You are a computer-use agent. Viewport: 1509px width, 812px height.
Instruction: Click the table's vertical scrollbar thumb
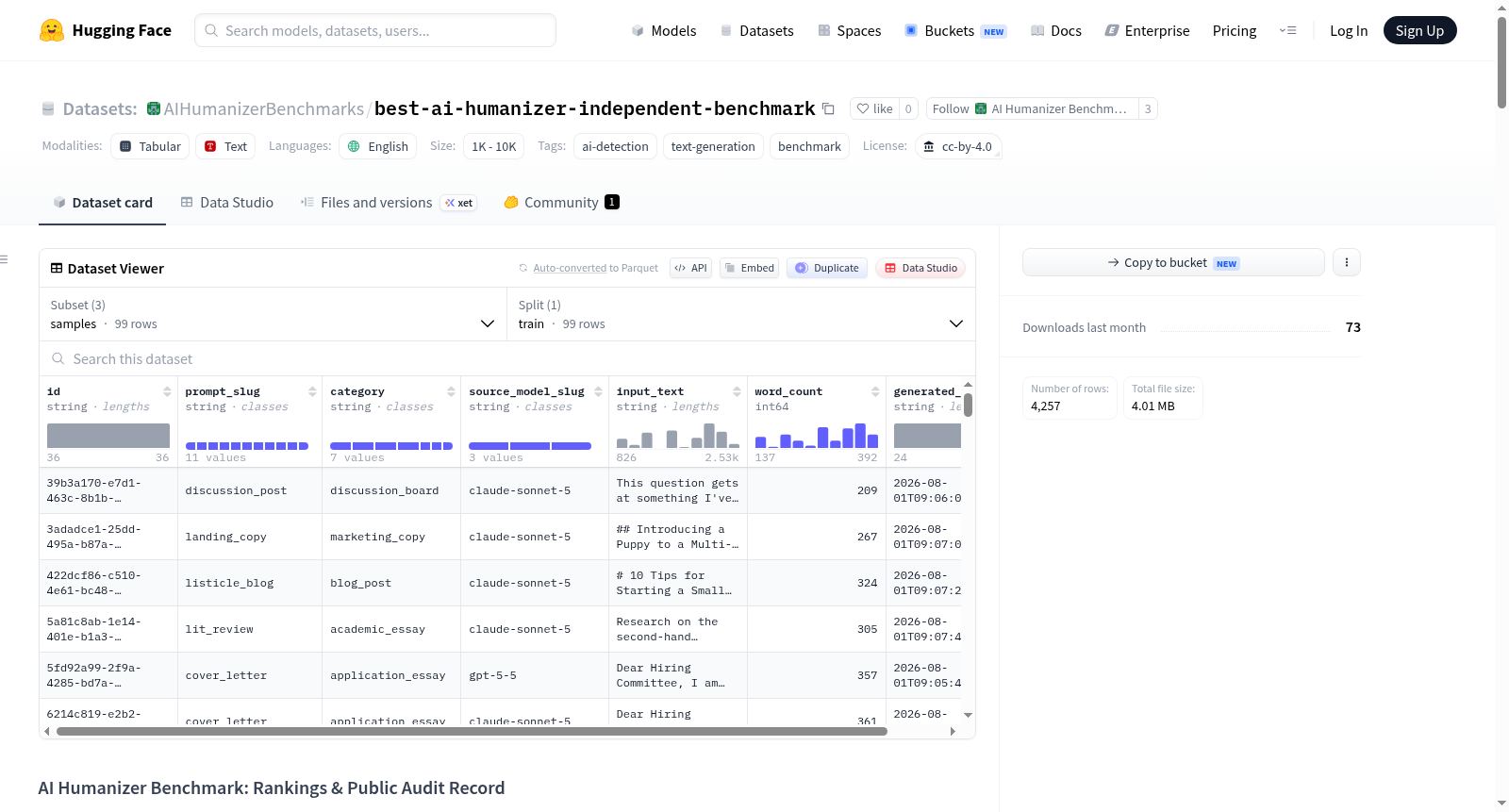tap(968, 406)
